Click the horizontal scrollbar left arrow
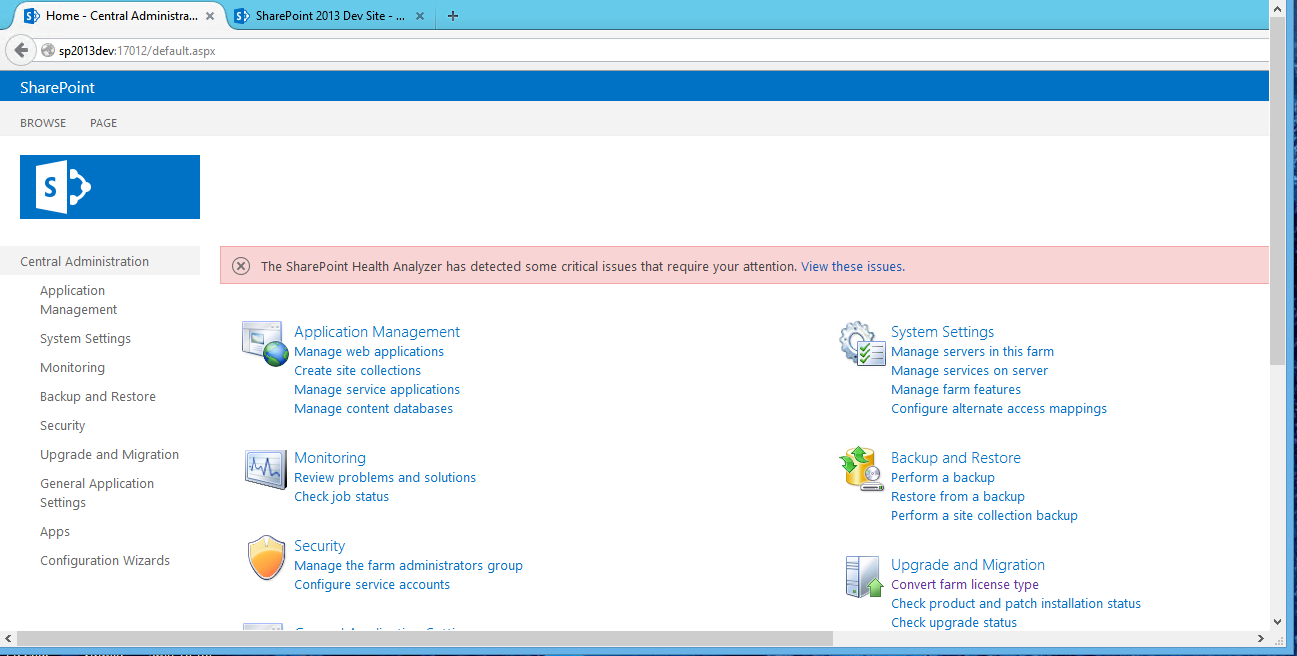The height and width of the screenshot is (656, 1297). 8,638
